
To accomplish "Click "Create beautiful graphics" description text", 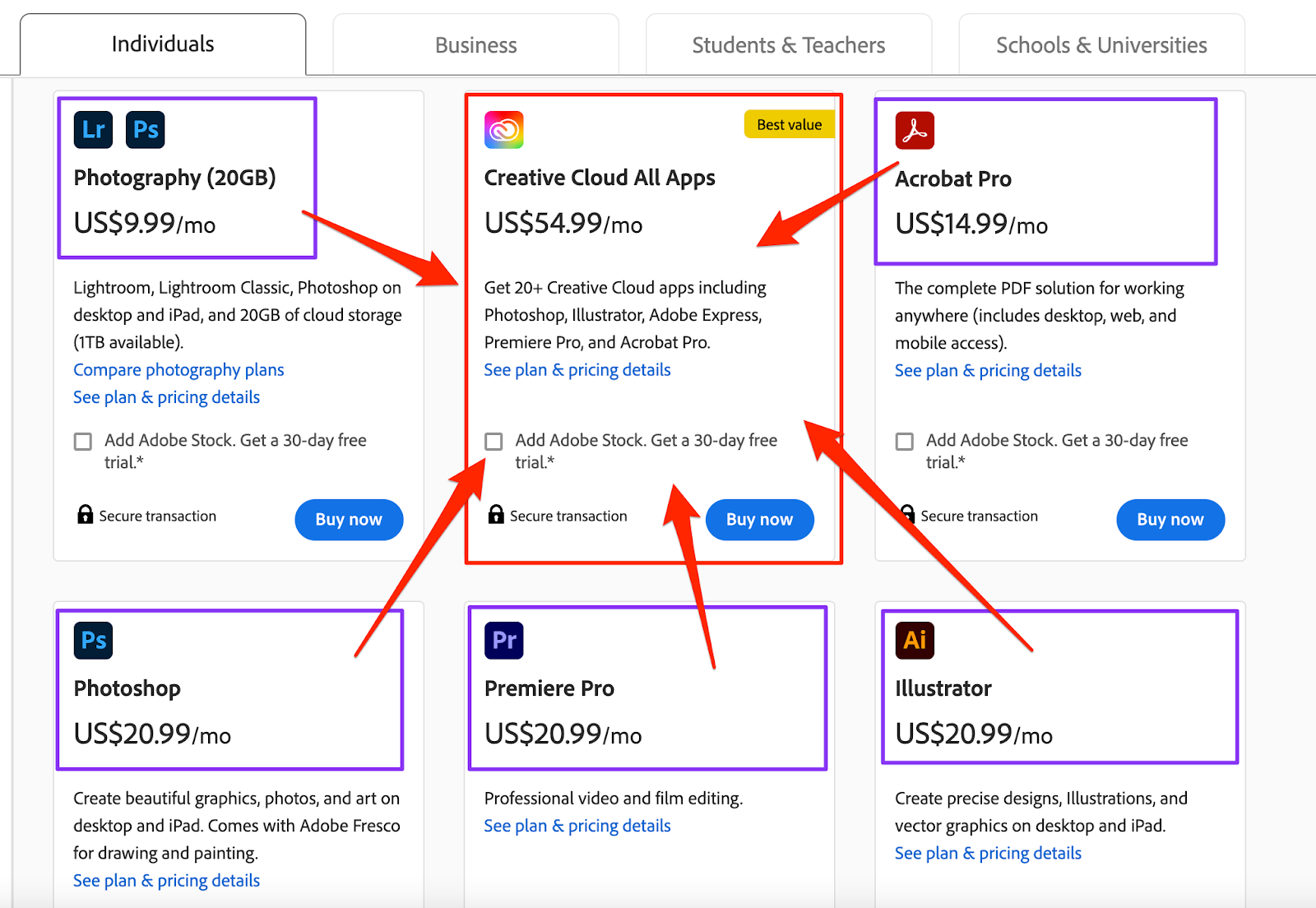I will (x=237, y=826).
